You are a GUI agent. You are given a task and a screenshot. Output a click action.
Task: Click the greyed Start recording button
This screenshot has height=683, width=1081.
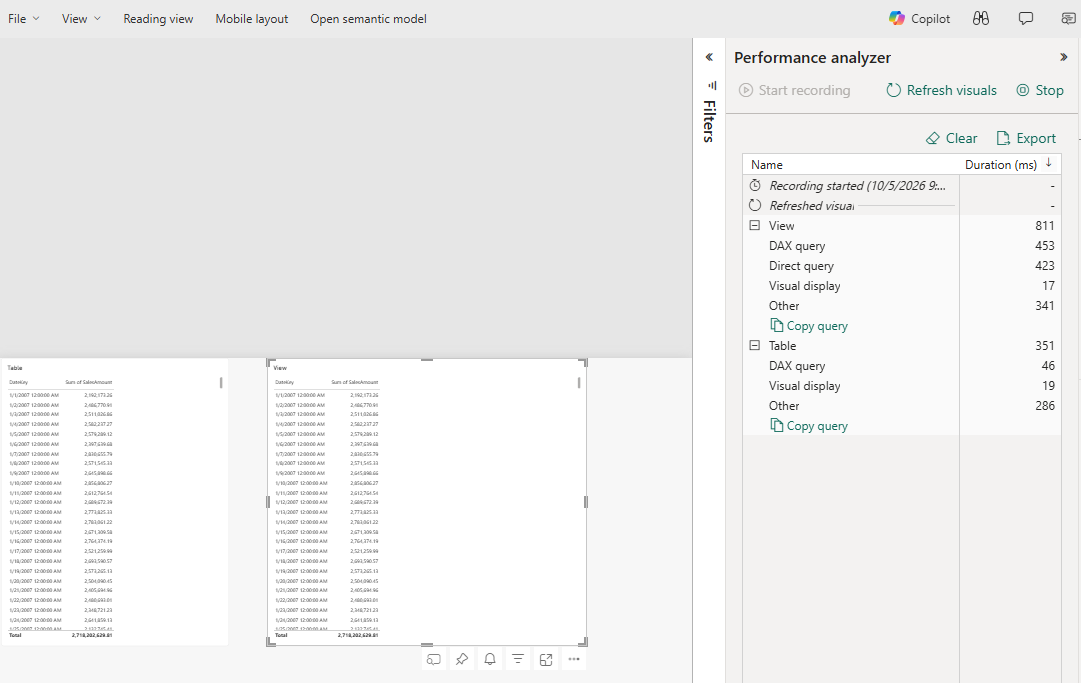pos(794,90)
